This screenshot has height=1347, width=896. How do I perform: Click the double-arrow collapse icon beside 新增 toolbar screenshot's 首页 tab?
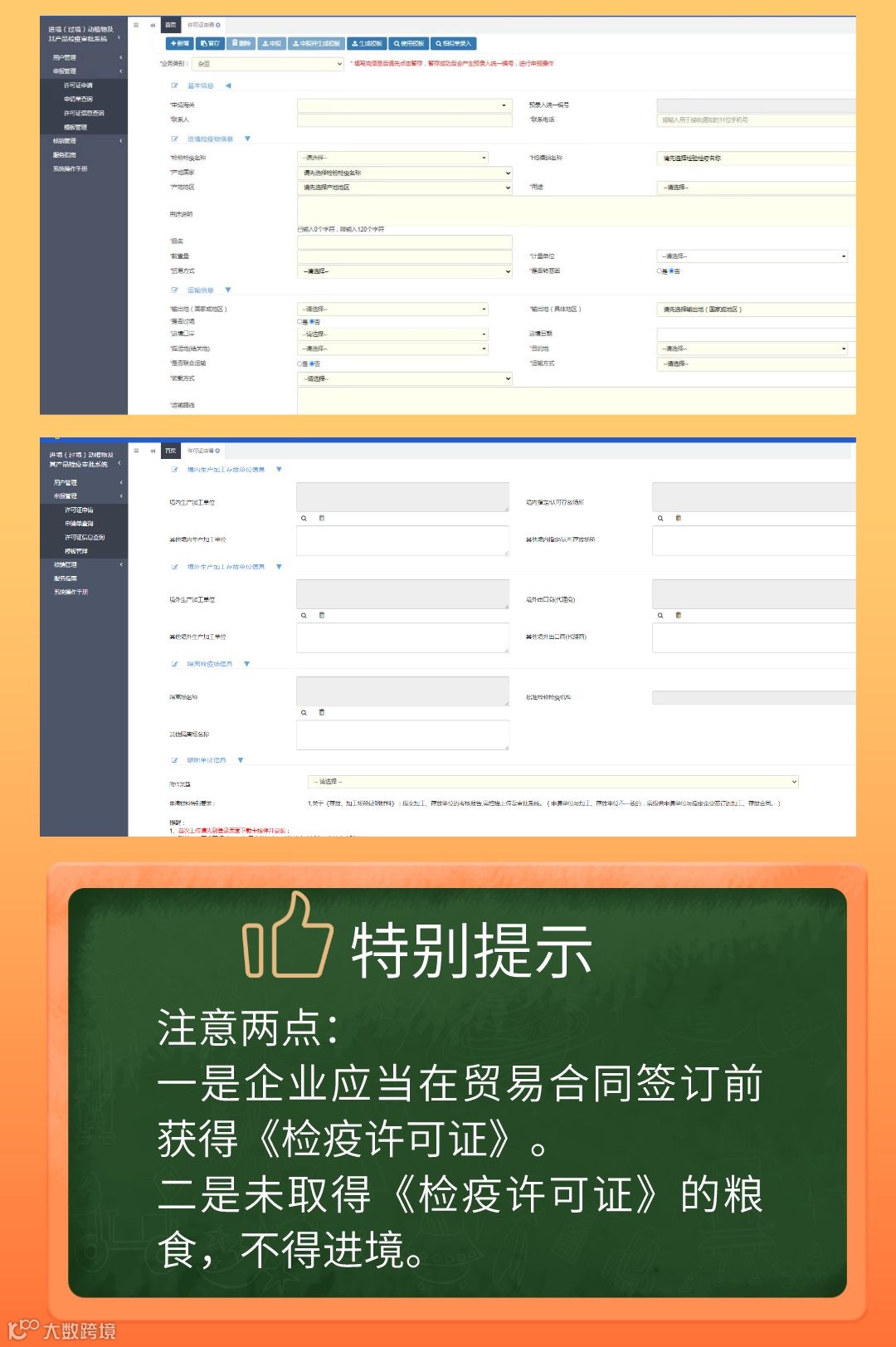(x=153, y=25)
